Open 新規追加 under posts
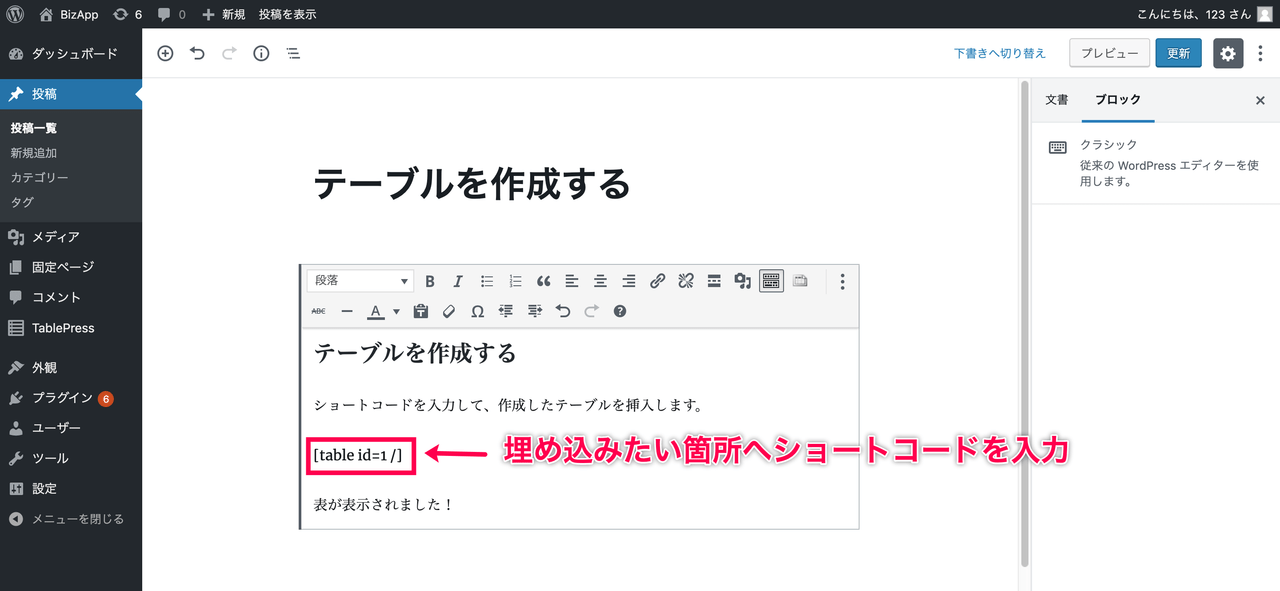Viewport: 1280px width, 591px height. coord(34,153)
